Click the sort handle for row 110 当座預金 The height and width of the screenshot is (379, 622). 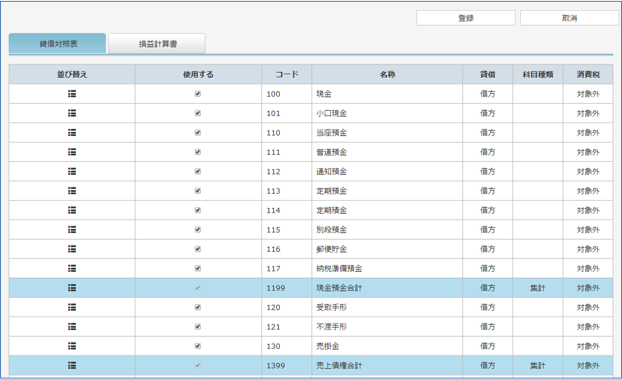click(x=72, y=133)
